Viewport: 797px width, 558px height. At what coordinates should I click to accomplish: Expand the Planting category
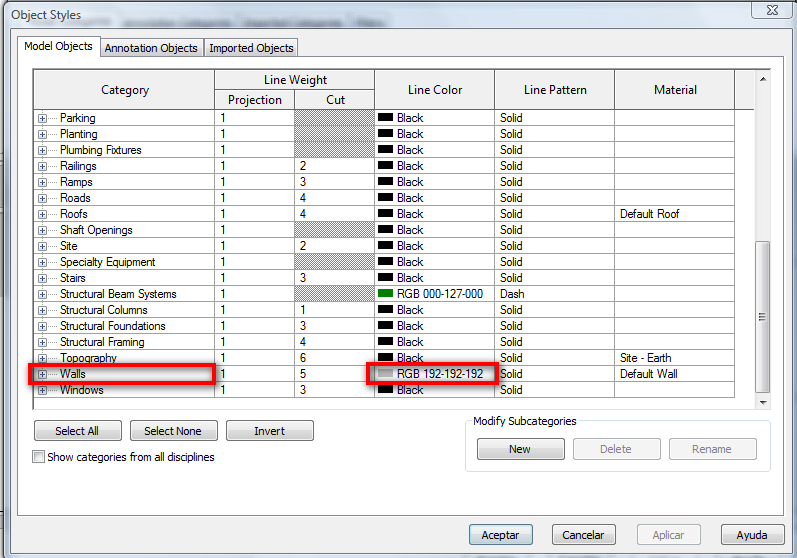(42, 135)
